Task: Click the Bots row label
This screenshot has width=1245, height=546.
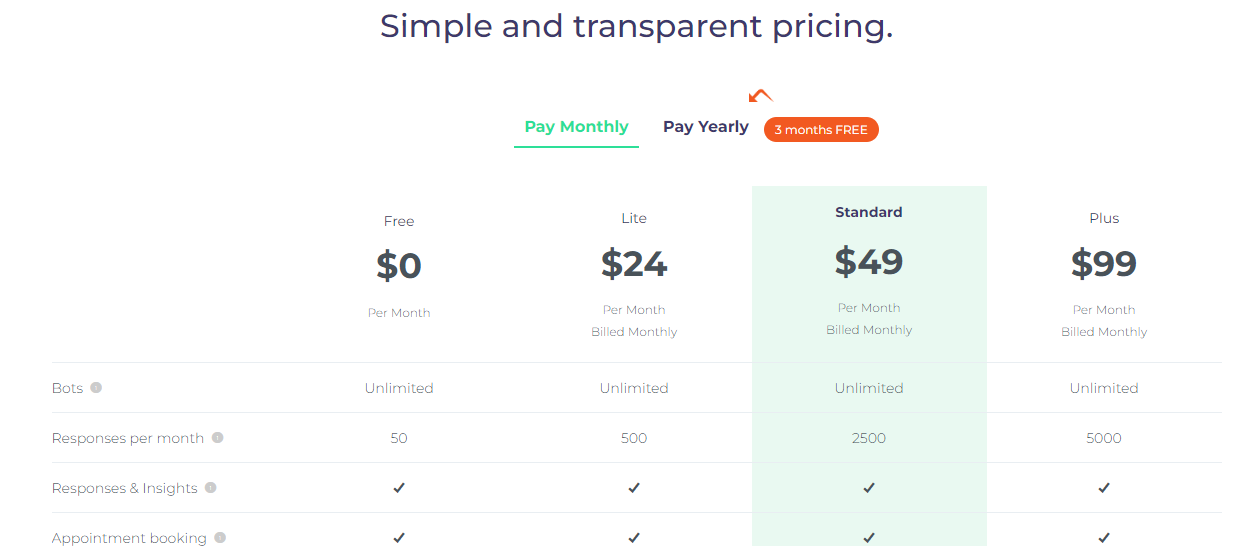Action: click(67, 388)
